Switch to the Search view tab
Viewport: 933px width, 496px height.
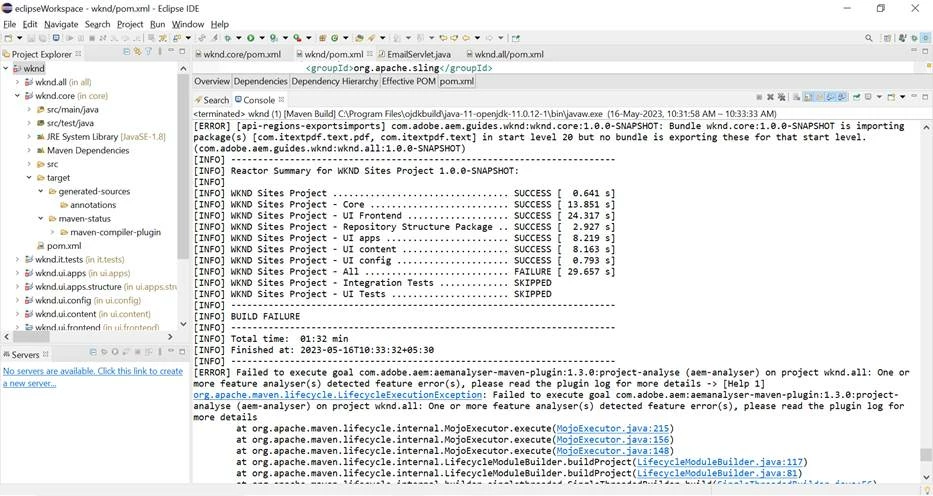[212, 100]
